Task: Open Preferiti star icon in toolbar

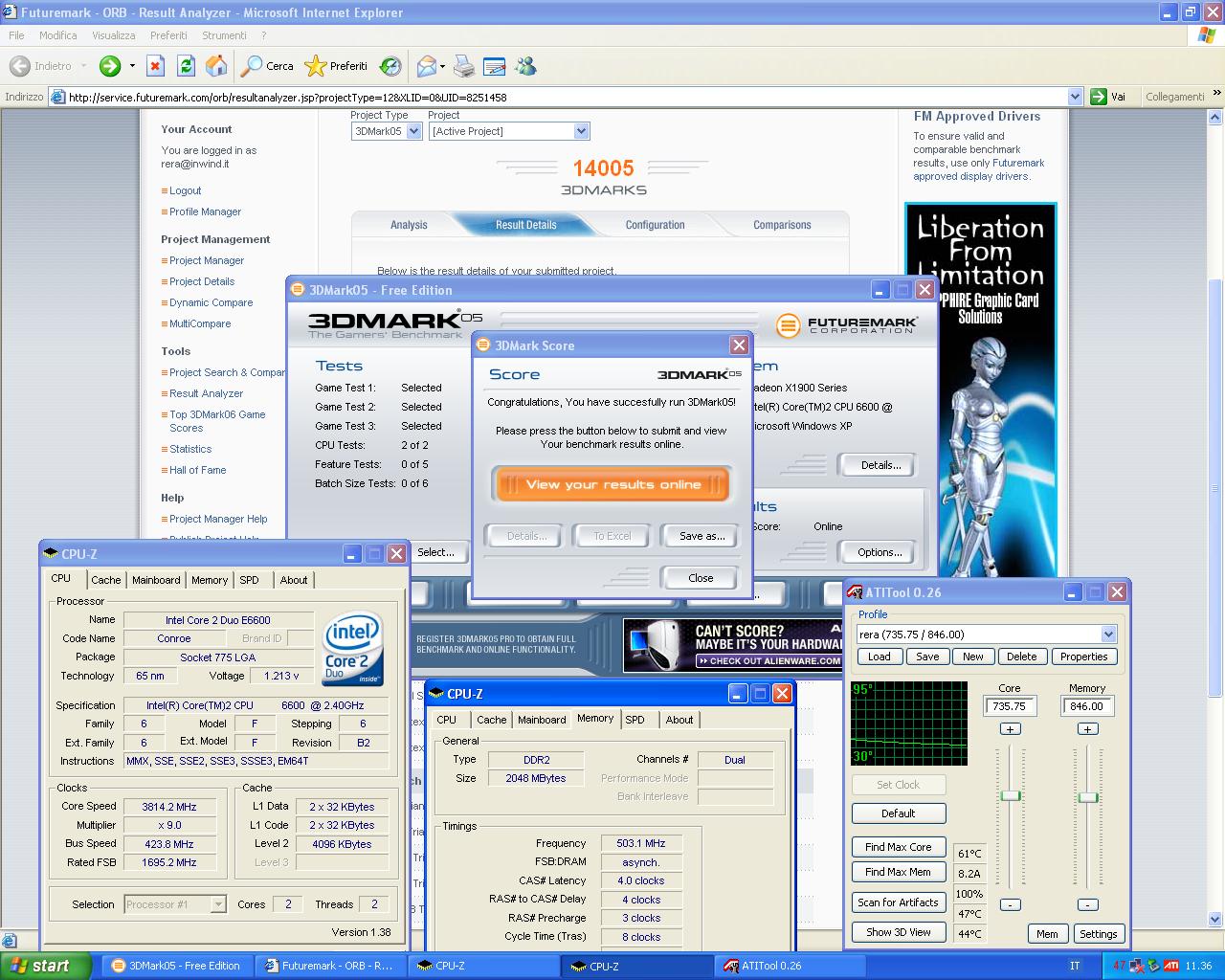Action: [315, 66]
